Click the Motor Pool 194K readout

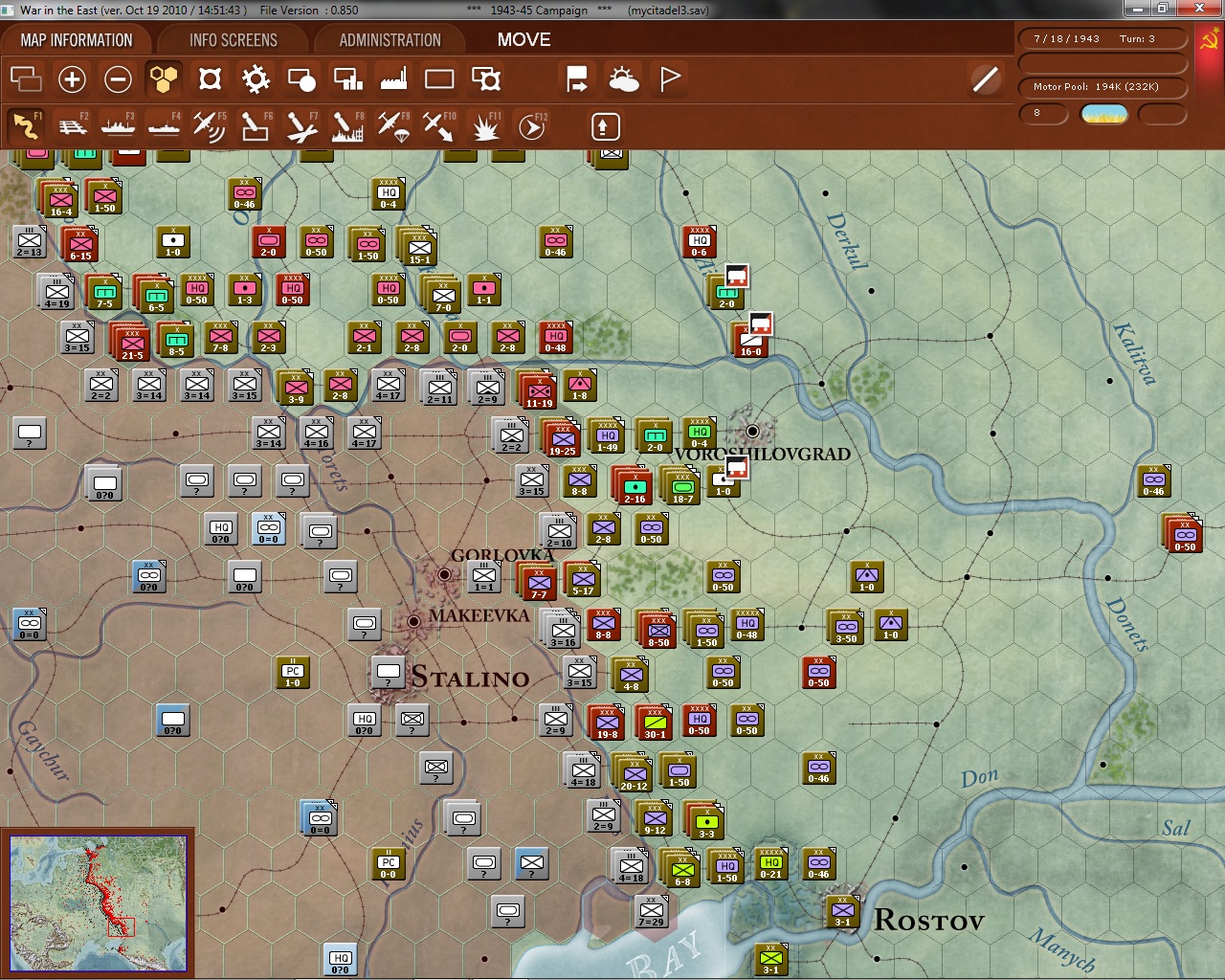coord(1102,86)
